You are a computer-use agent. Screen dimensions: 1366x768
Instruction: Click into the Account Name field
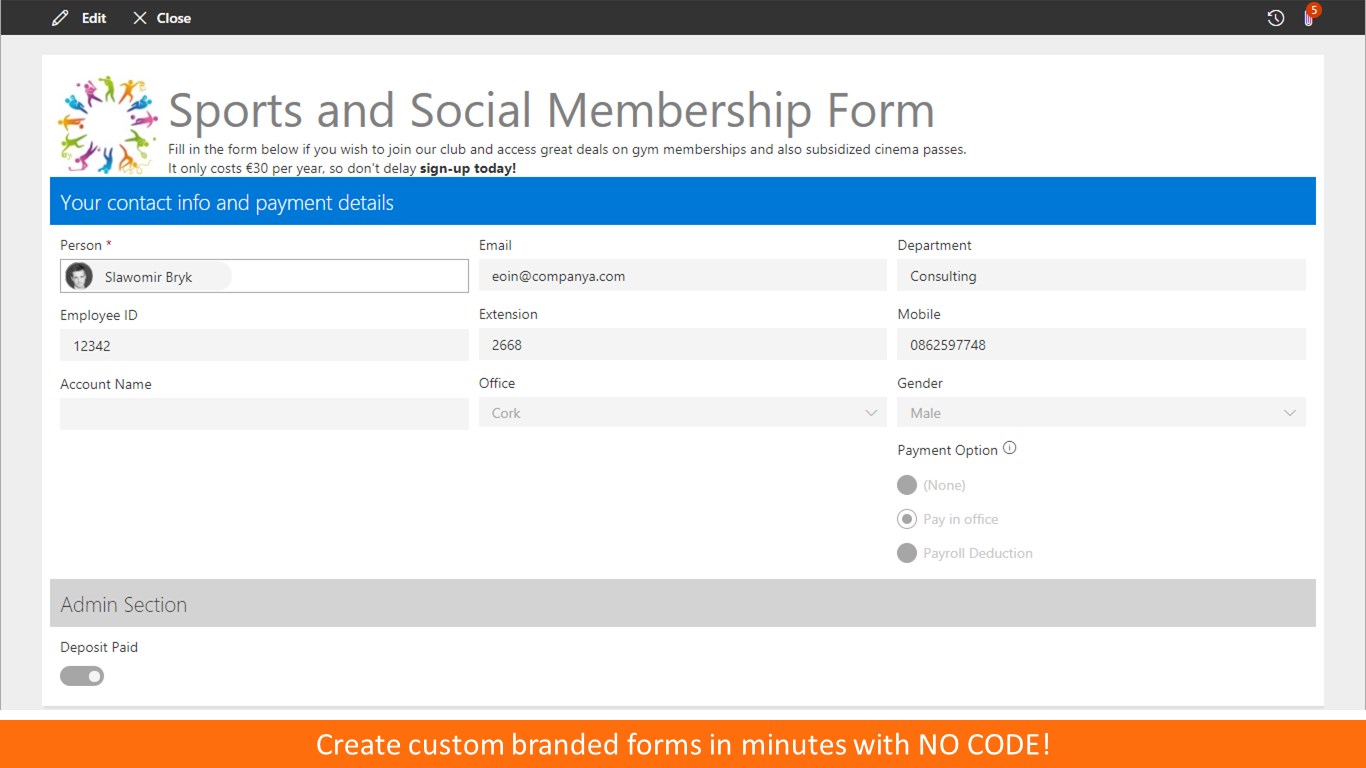click(x=264, y=414)
